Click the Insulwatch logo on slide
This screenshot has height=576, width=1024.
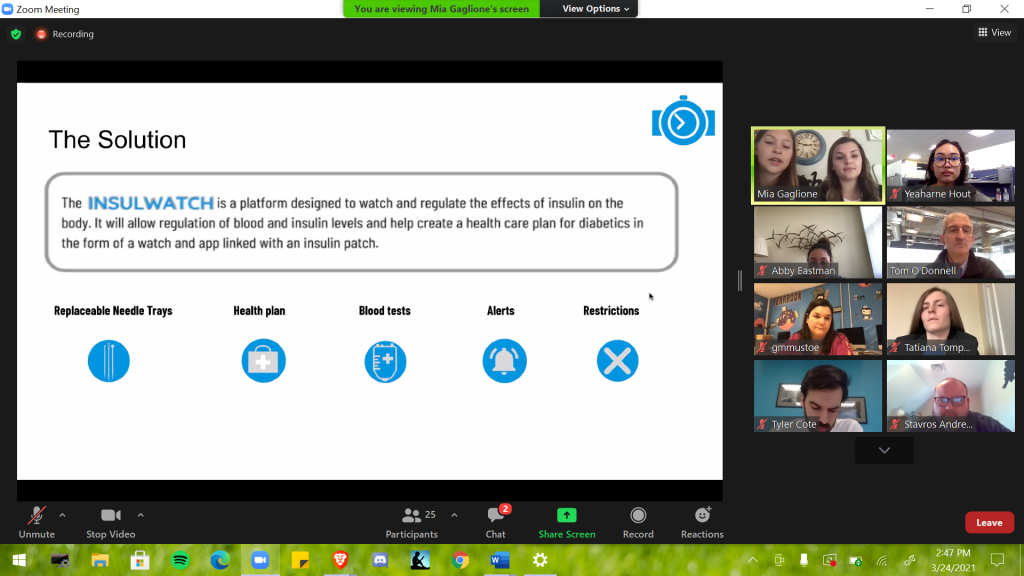pos(683,121)
